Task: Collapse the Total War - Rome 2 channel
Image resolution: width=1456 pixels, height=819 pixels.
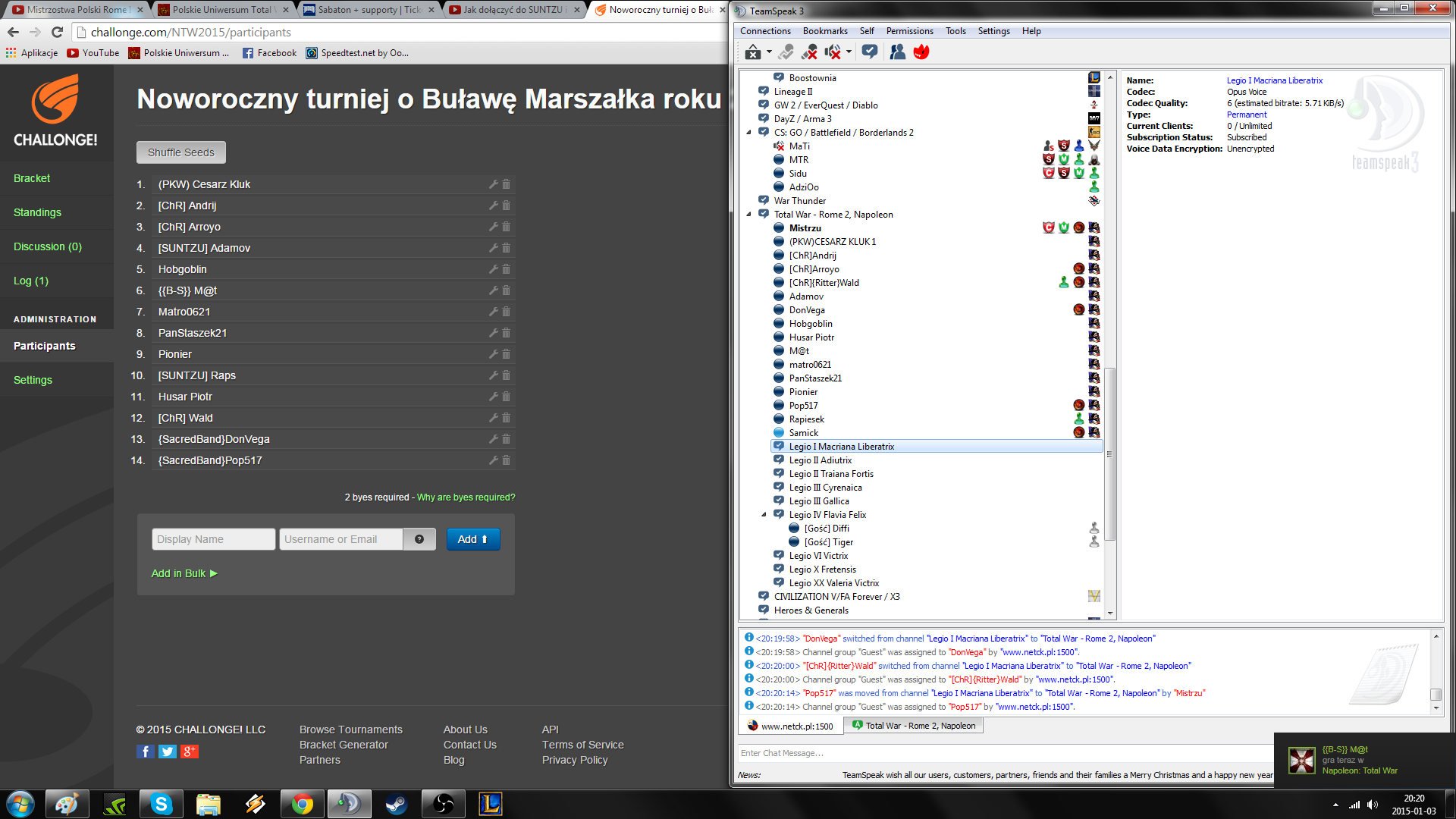Action: (x=749, y=215)
